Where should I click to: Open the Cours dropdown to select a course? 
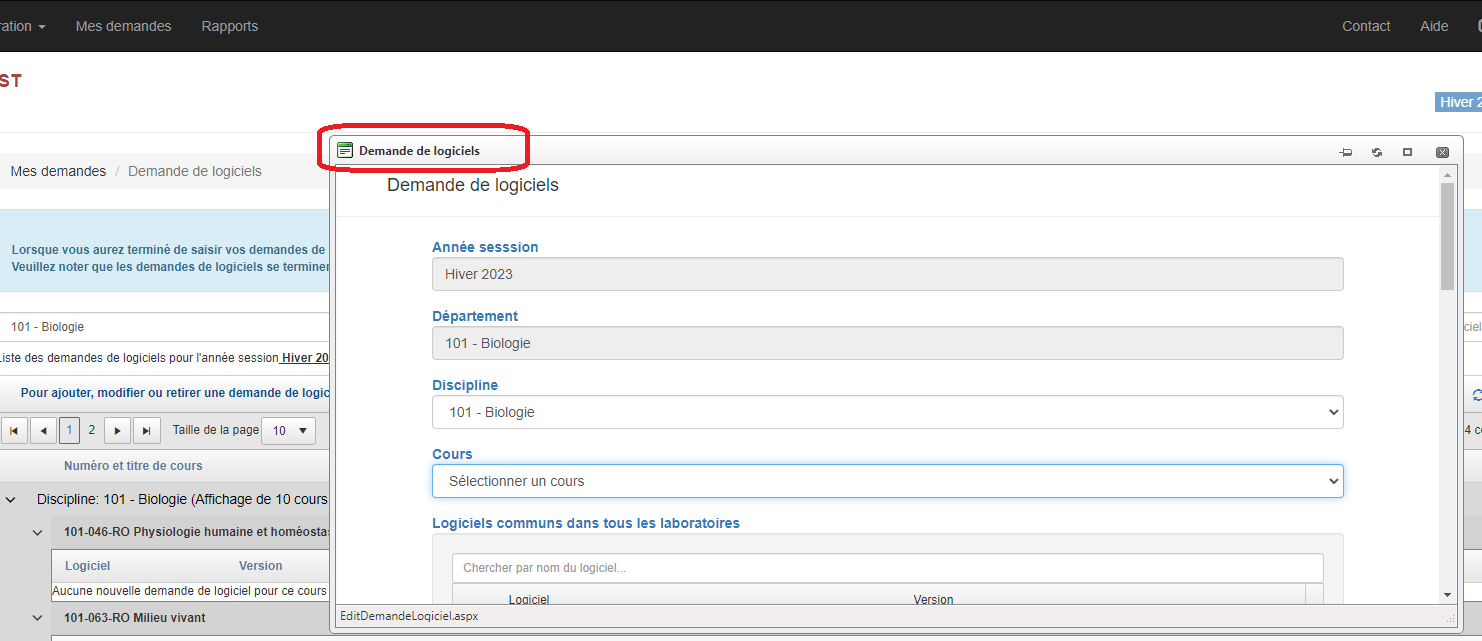click(887, 481)
